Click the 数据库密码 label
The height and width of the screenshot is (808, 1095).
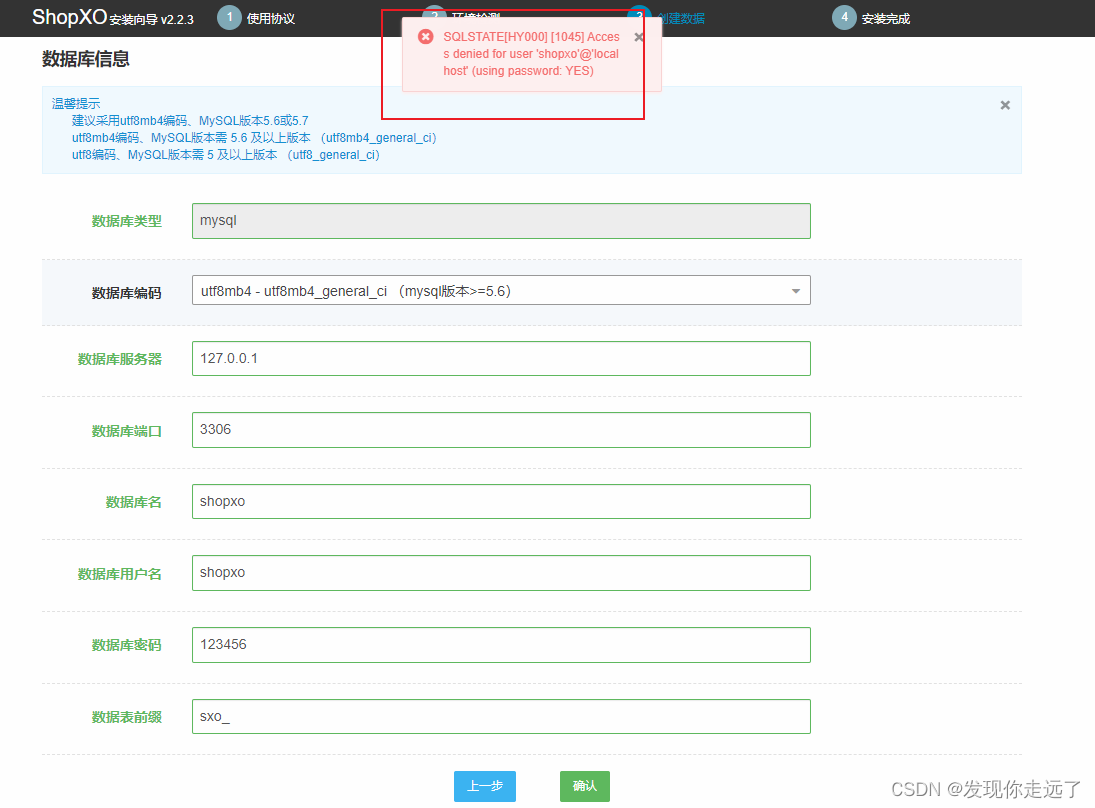tap(126, 645)
